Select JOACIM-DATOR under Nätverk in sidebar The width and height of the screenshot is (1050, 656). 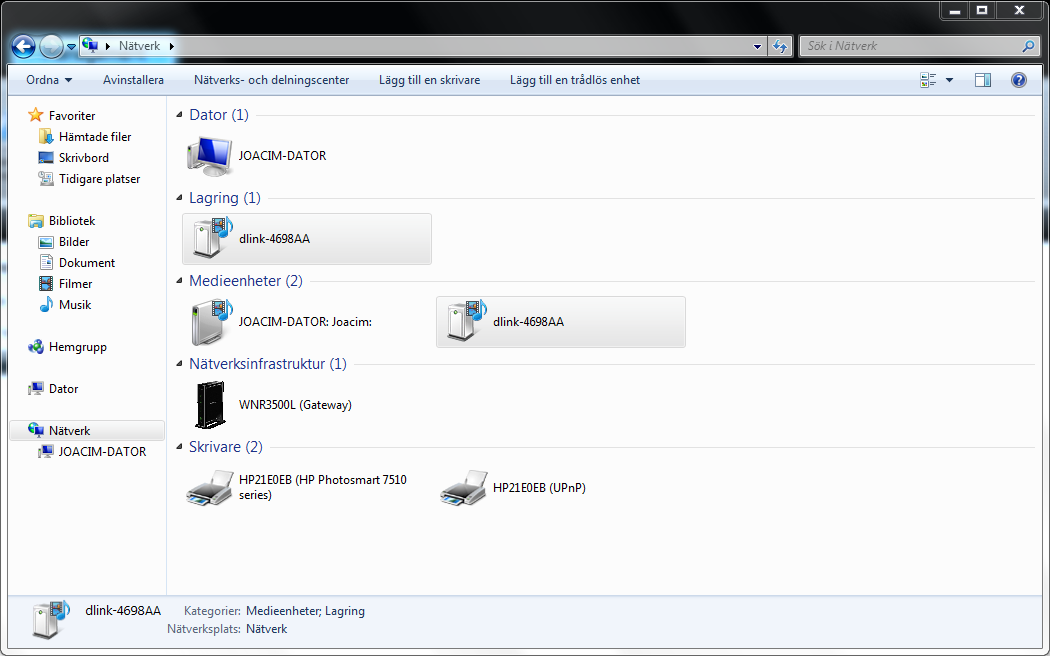tap(102, 452)
